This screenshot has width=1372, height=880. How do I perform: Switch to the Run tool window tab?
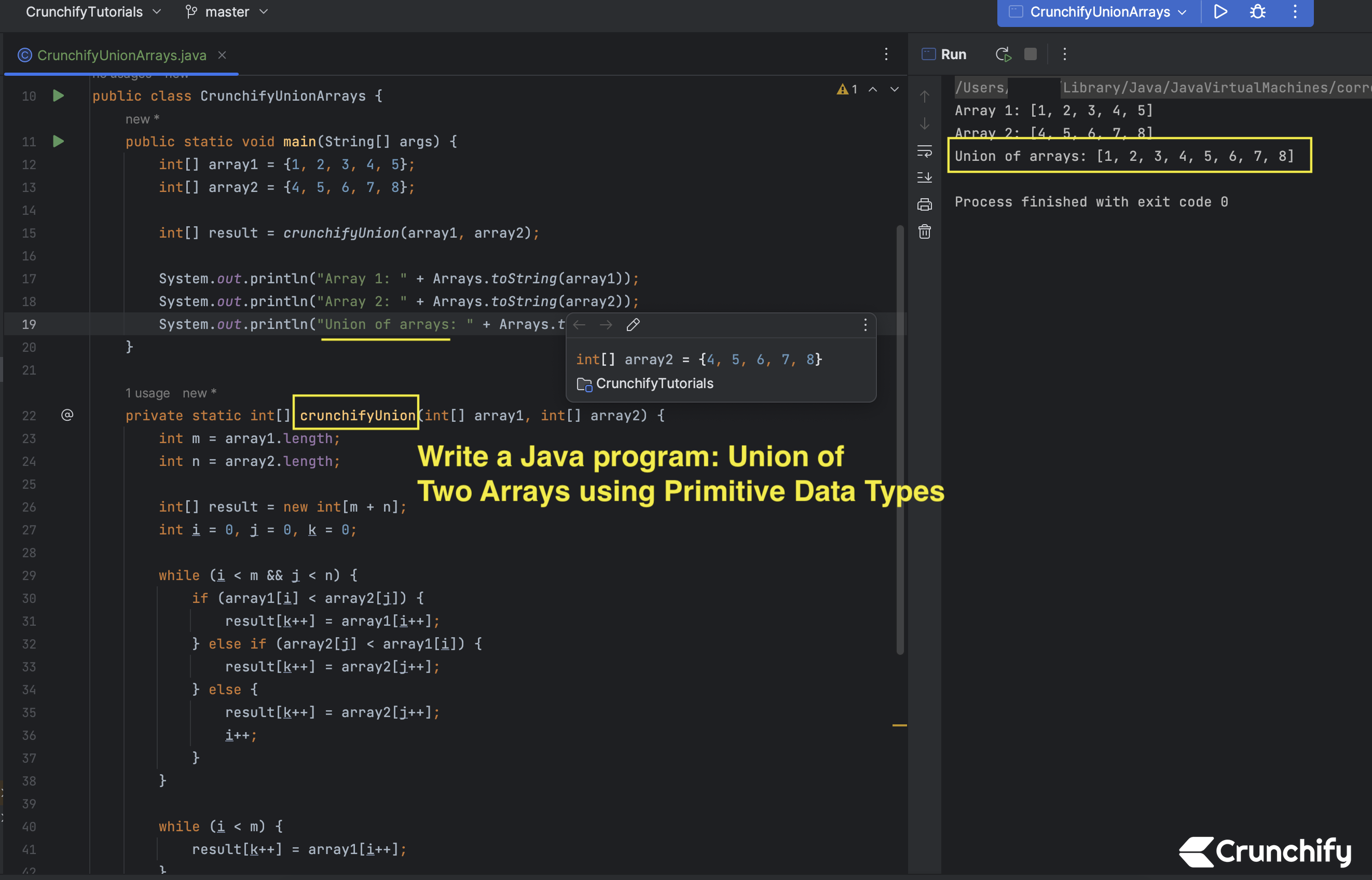point(944,54)
